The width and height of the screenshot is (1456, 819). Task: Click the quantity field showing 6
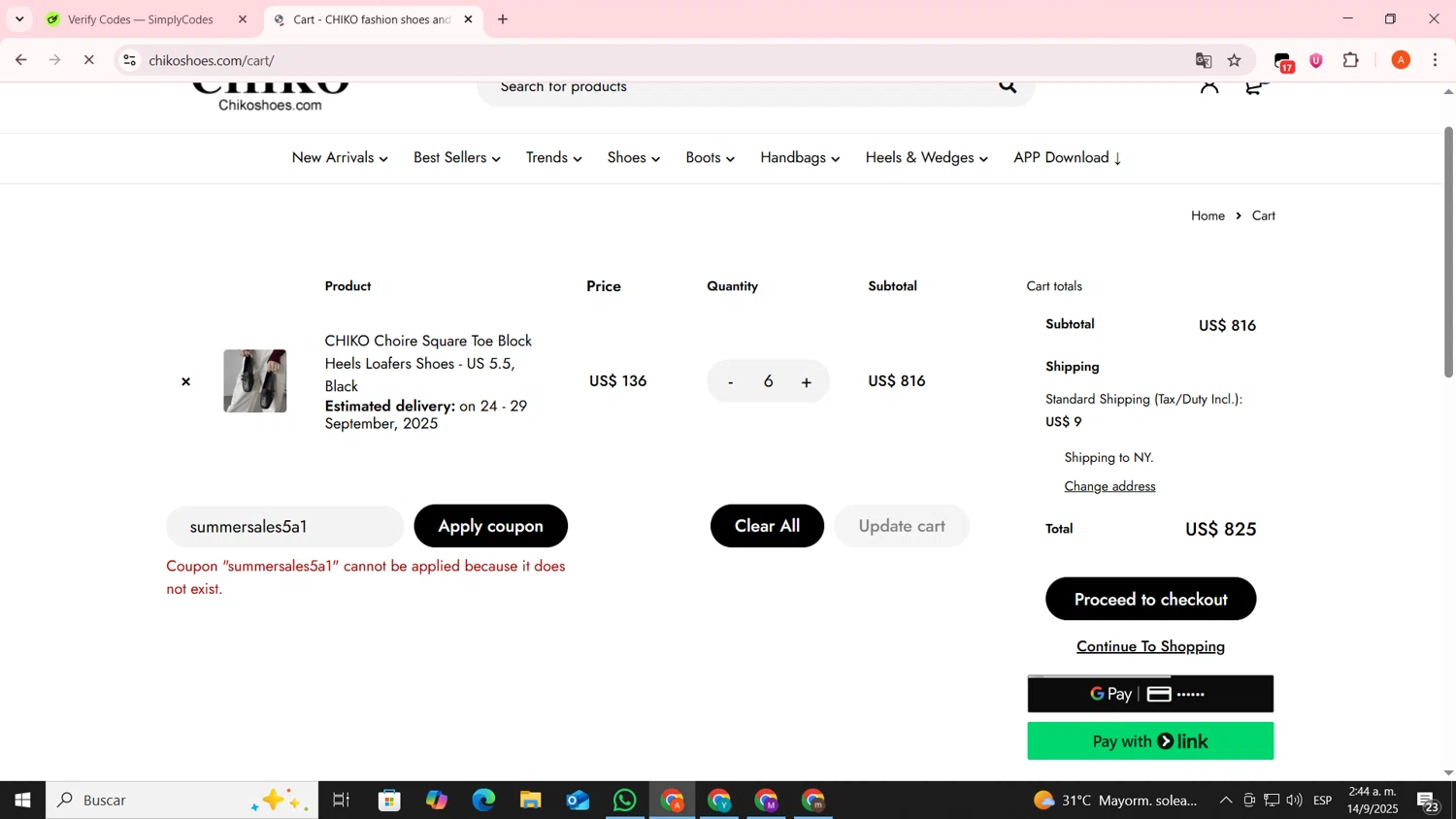tap(768, 381)
